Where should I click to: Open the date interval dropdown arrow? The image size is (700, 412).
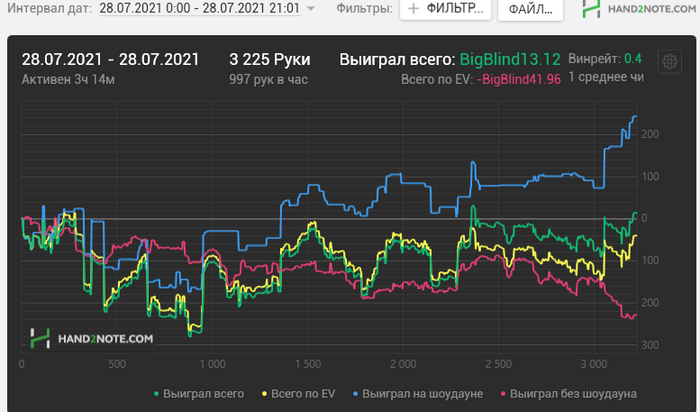pos(311,8)
